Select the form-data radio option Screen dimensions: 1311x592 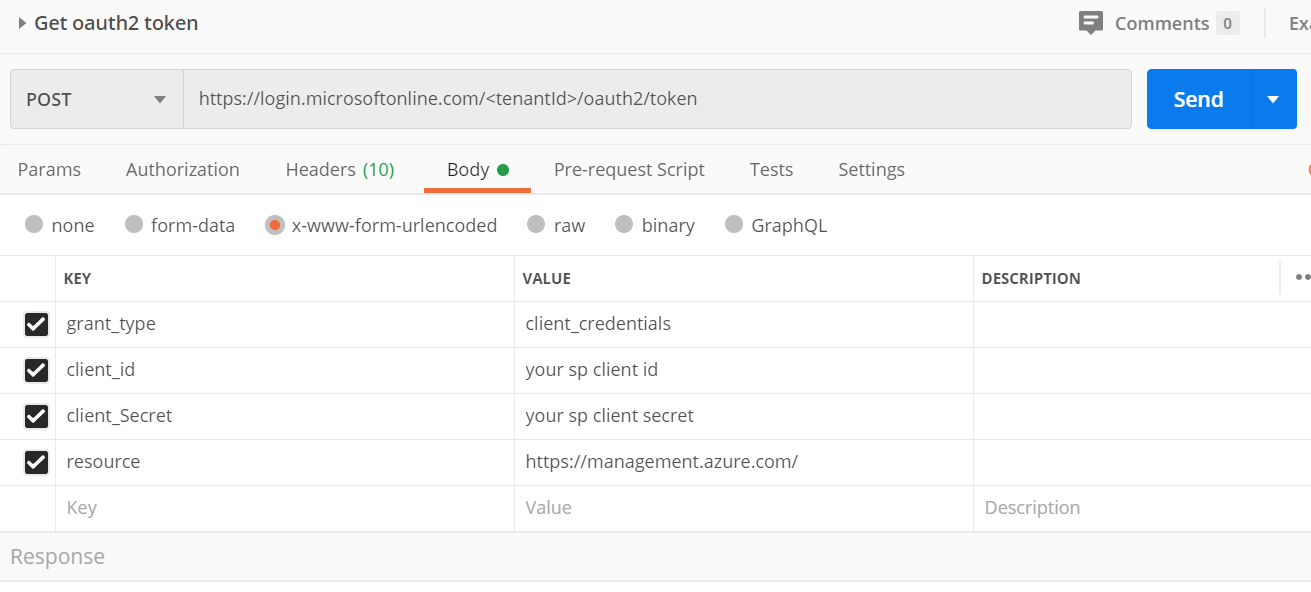(134, 225)
